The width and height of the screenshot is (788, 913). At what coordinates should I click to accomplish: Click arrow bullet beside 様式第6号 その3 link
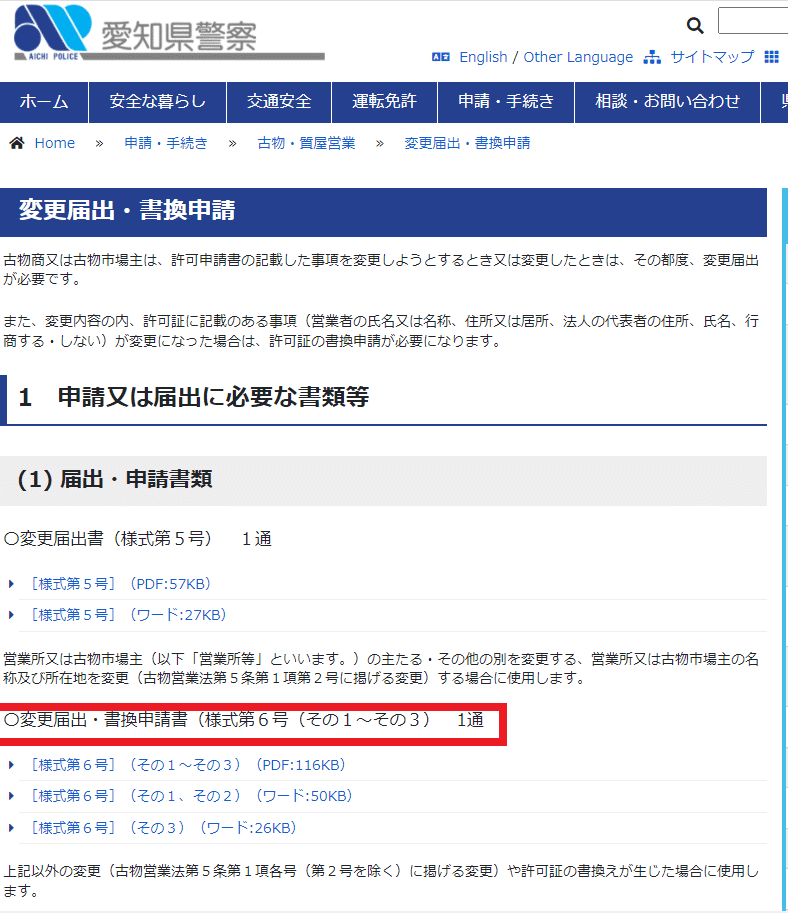[x=11, y=827]
